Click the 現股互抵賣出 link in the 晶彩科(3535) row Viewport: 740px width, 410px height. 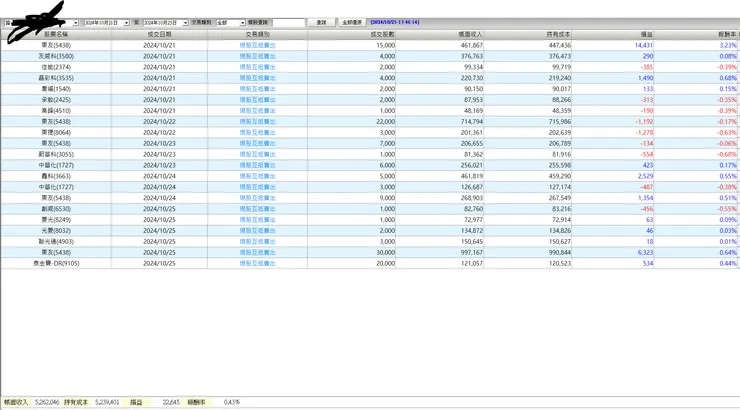[261, 77]
